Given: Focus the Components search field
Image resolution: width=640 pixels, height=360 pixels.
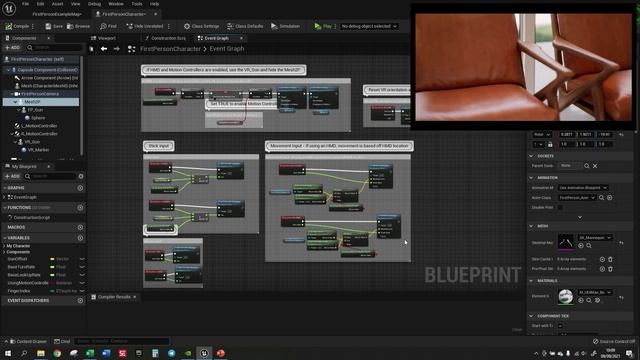Looking at the screenshot, I should tap(54, 48).
